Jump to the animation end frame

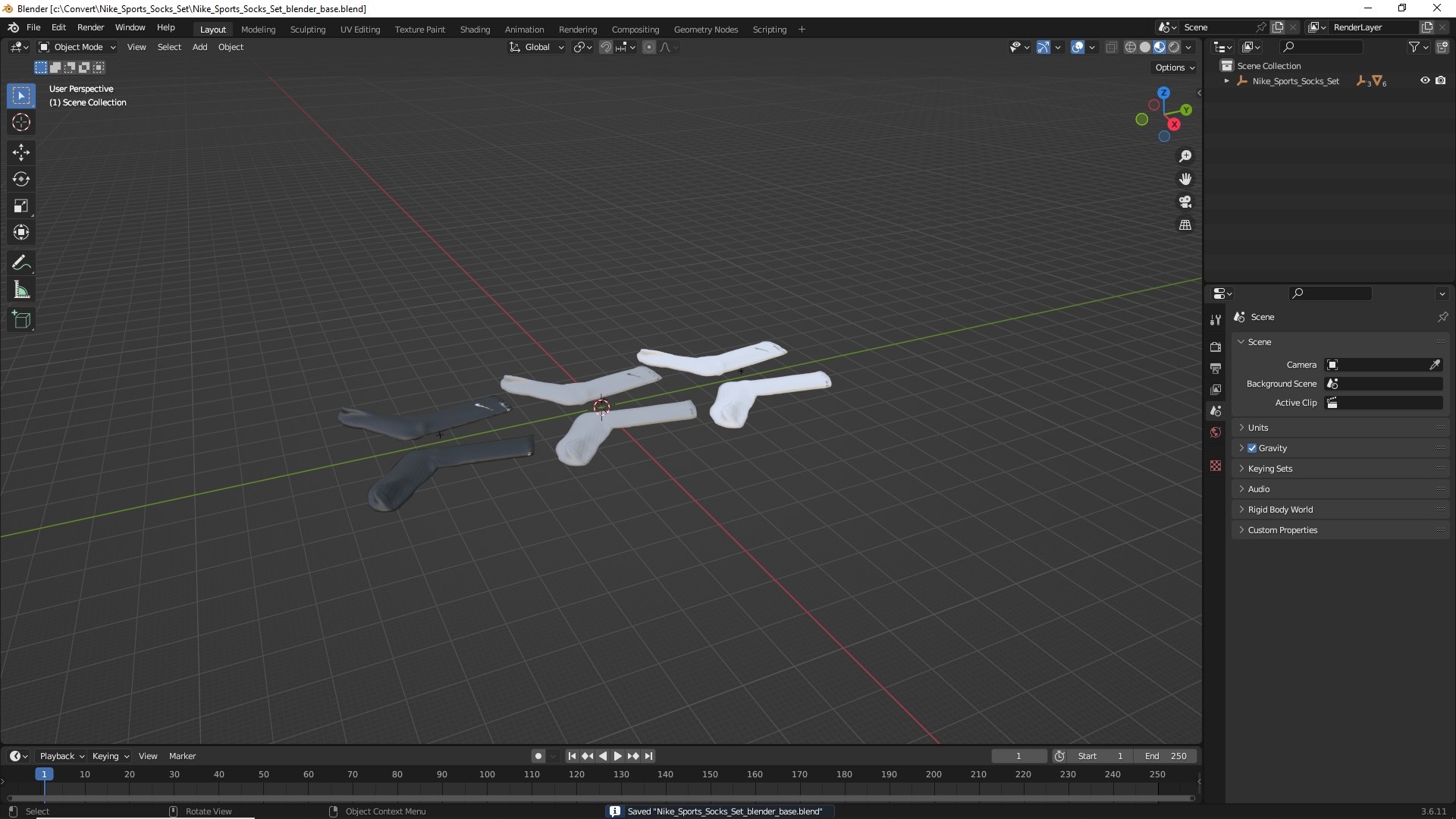[648, 756]
